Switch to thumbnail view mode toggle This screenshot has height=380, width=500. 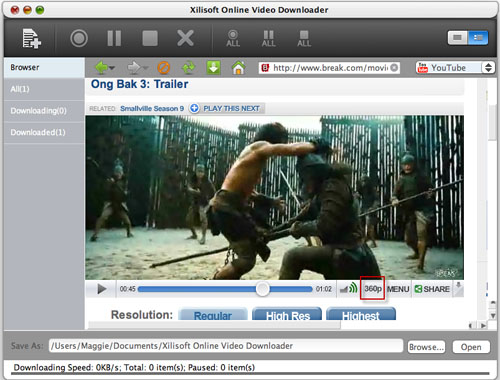pyautogui.click(x=458, y=38)
